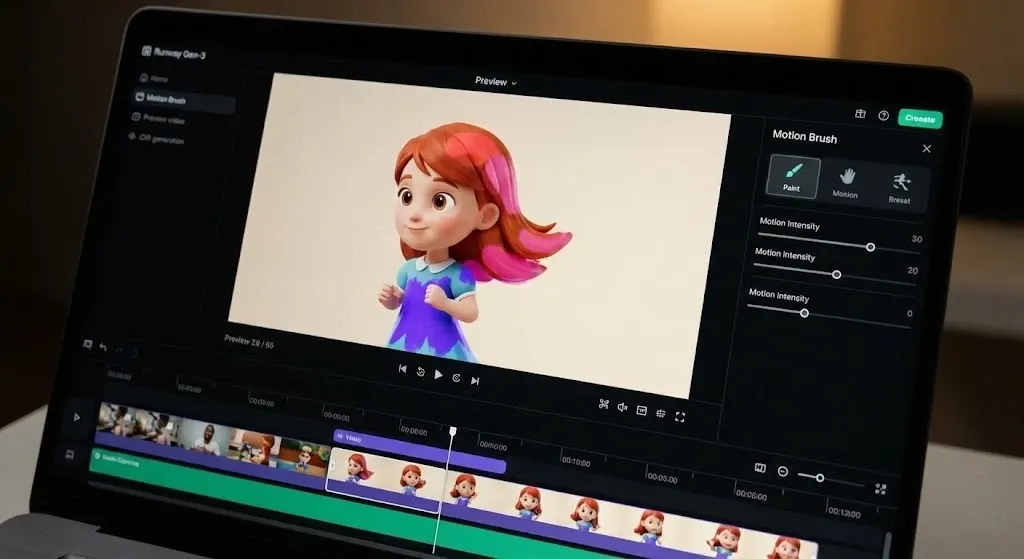Toggle the video track play icon
This screenshot has width=1024, height=559.
tap(77, 417)
